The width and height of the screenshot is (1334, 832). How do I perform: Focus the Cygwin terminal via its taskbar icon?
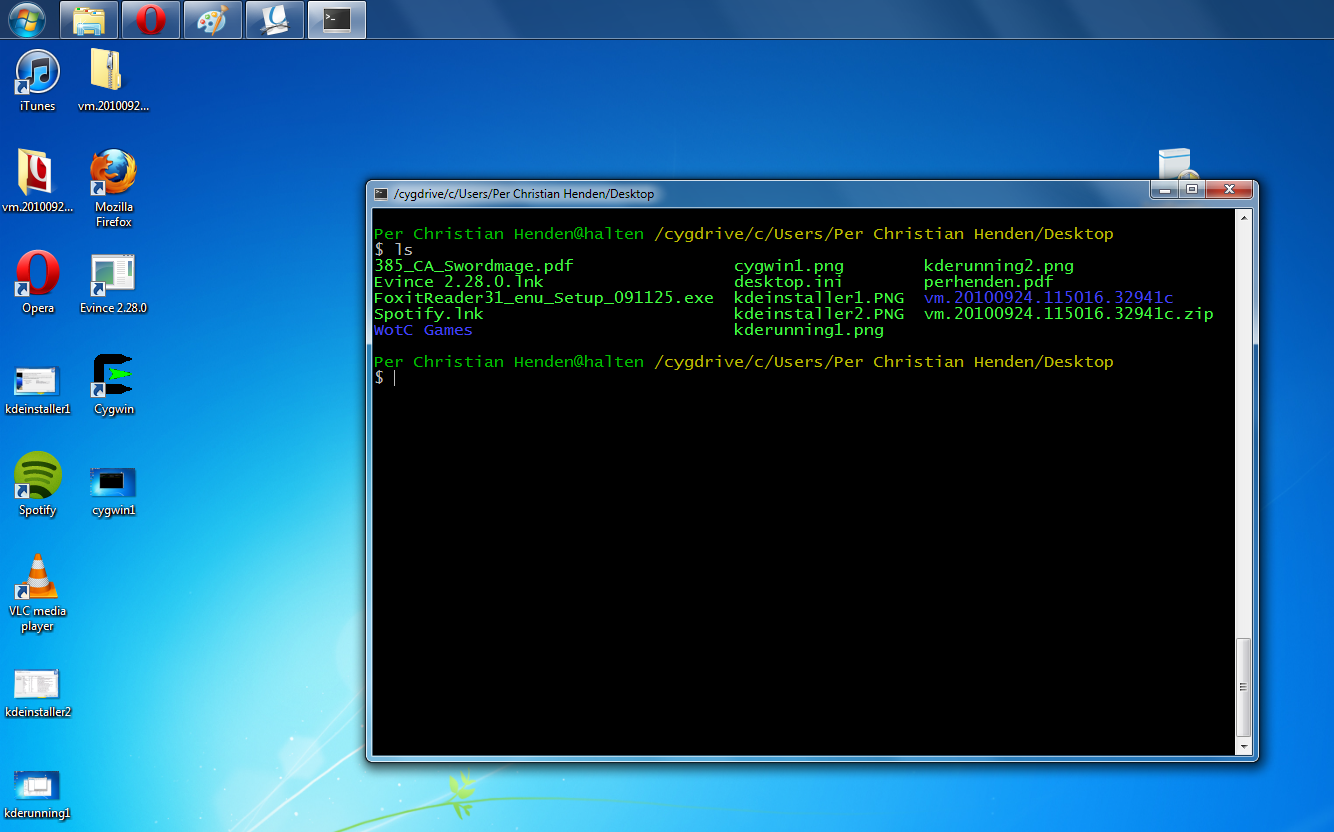(336, 19)
